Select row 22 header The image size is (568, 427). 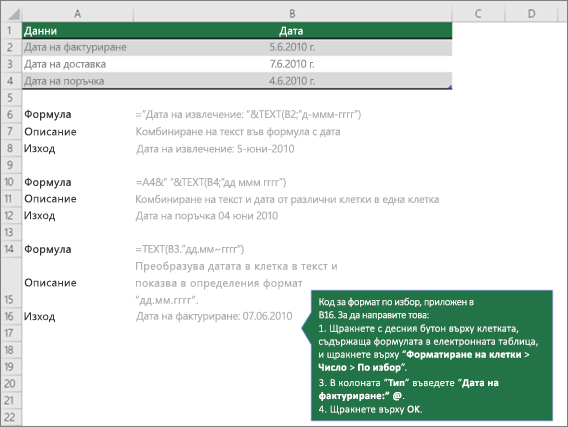[x=10, y=417]
